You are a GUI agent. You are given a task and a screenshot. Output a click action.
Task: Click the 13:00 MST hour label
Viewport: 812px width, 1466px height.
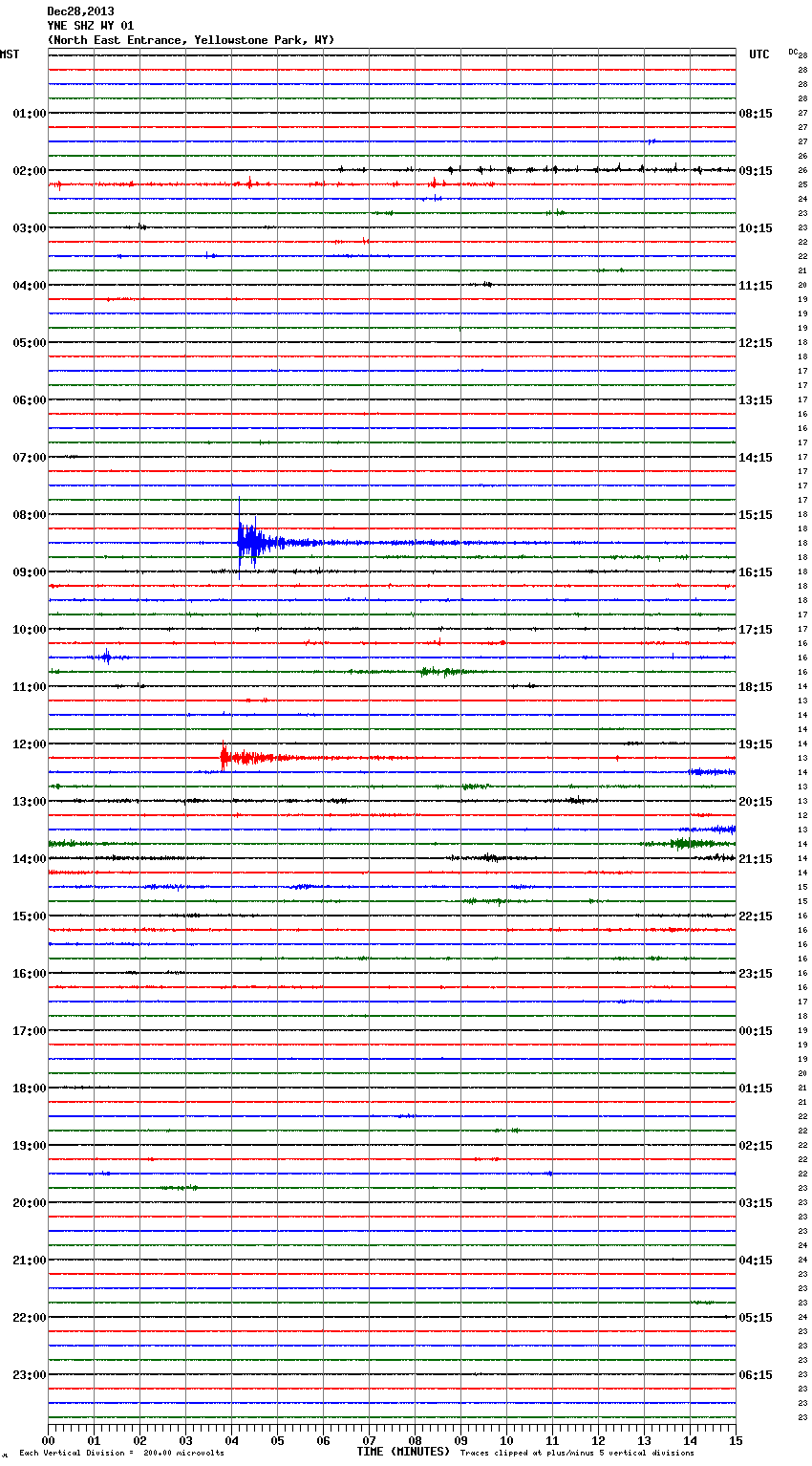(30, 802)
